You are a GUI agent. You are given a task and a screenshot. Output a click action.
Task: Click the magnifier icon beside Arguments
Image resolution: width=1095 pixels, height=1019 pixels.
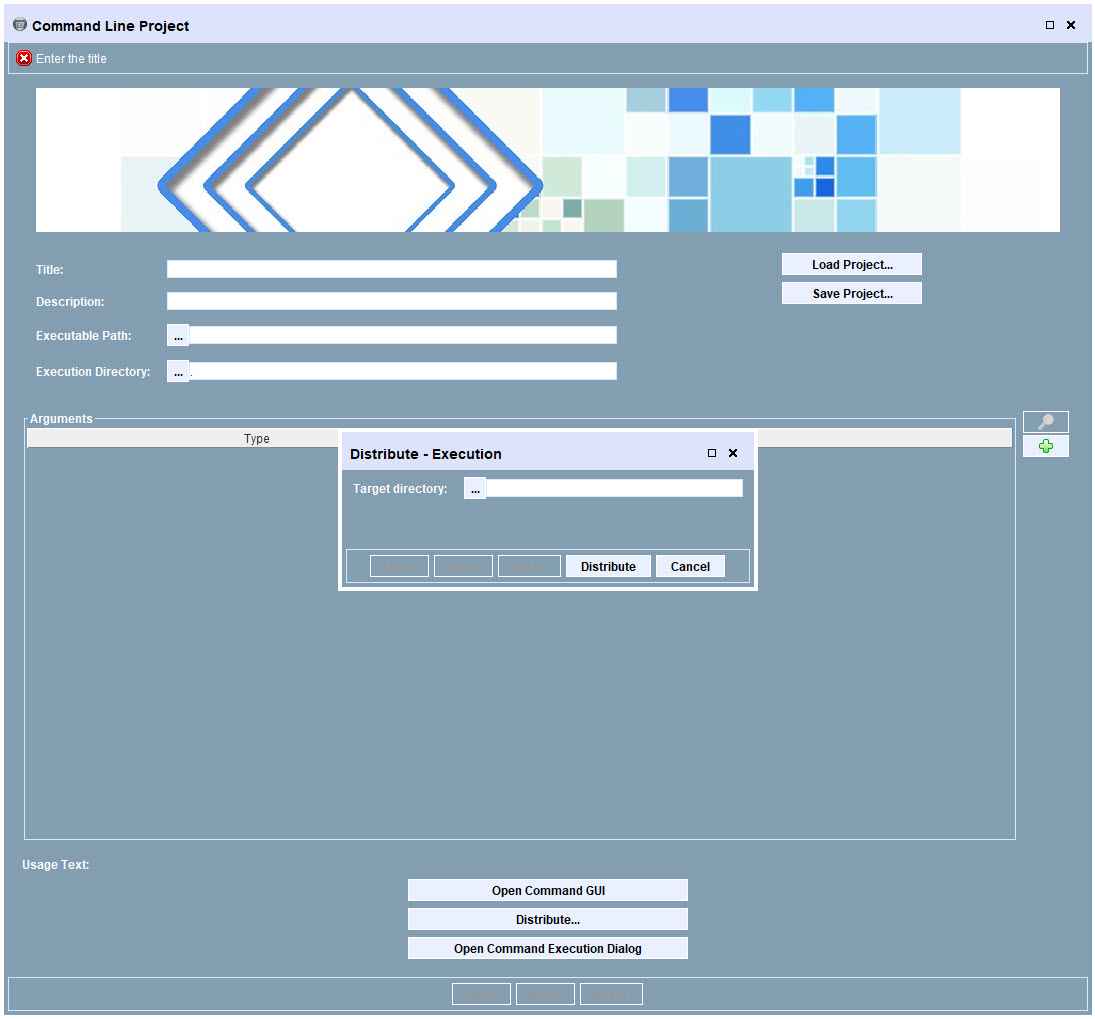1045,422
